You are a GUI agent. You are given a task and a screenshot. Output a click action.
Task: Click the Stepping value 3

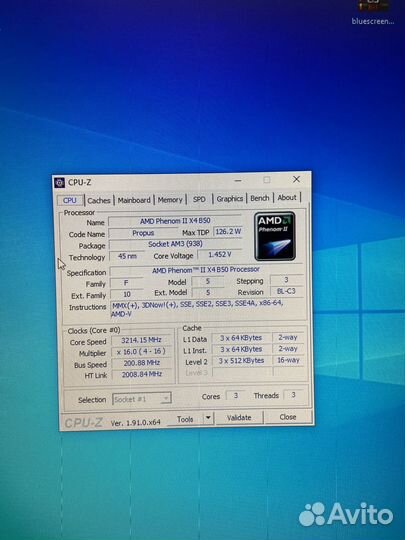click(x=286, y=280)
